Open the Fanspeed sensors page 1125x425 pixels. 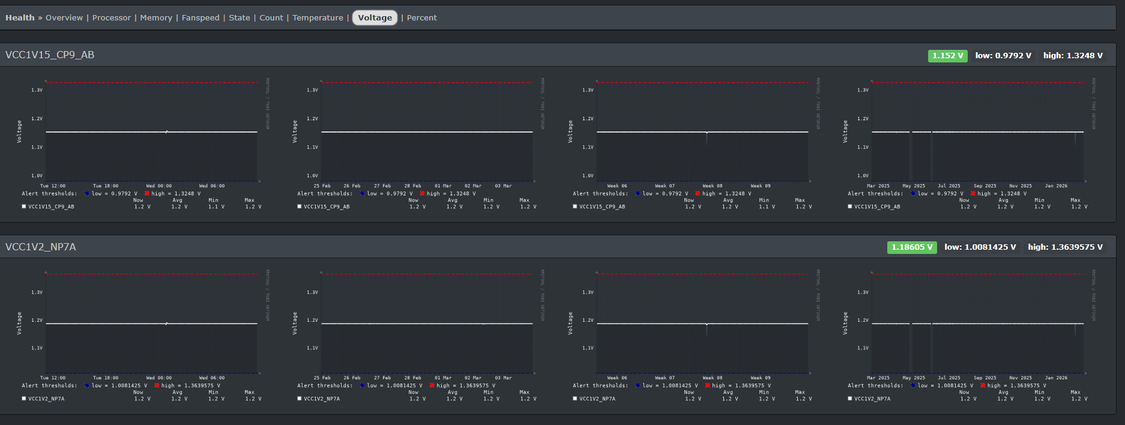pos(201,18)
